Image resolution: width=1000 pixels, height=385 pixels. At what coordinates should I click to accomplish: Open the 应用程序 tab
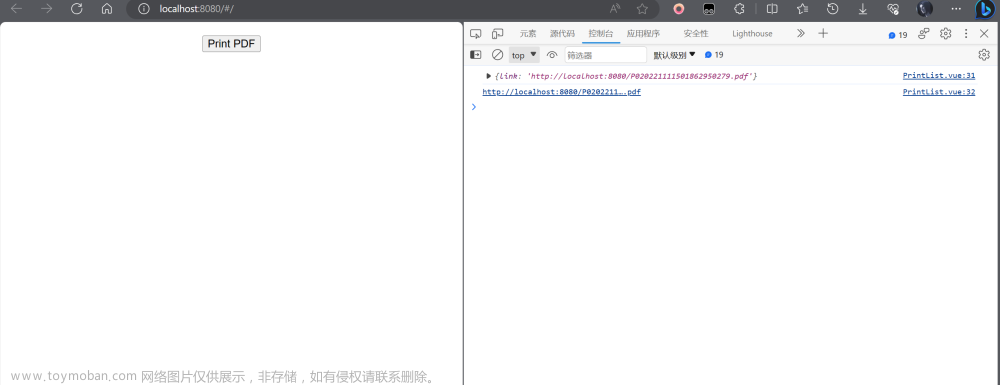click(643, 34)
